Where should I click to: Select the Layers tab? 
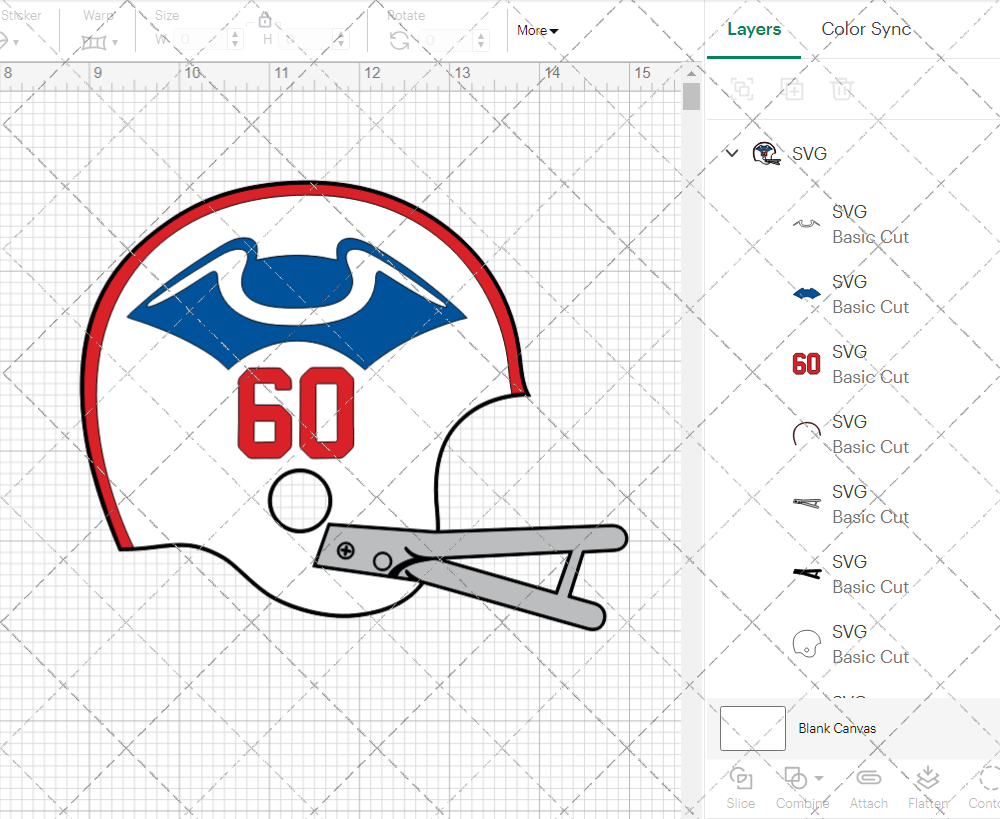(x=754, y=29)
